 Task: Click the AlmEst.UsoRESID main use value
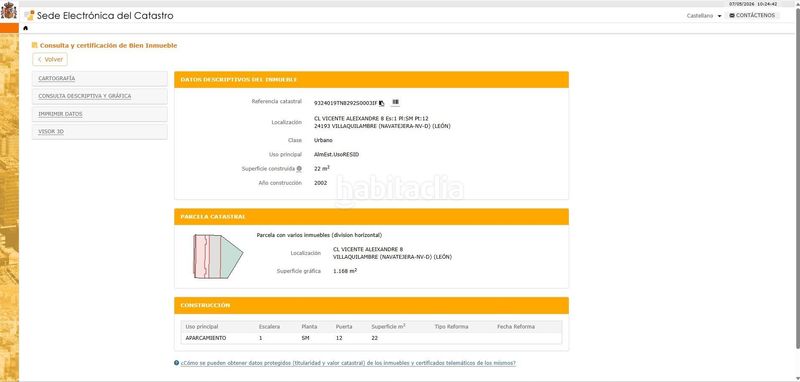pyautogui.click(x=336, y=155)
